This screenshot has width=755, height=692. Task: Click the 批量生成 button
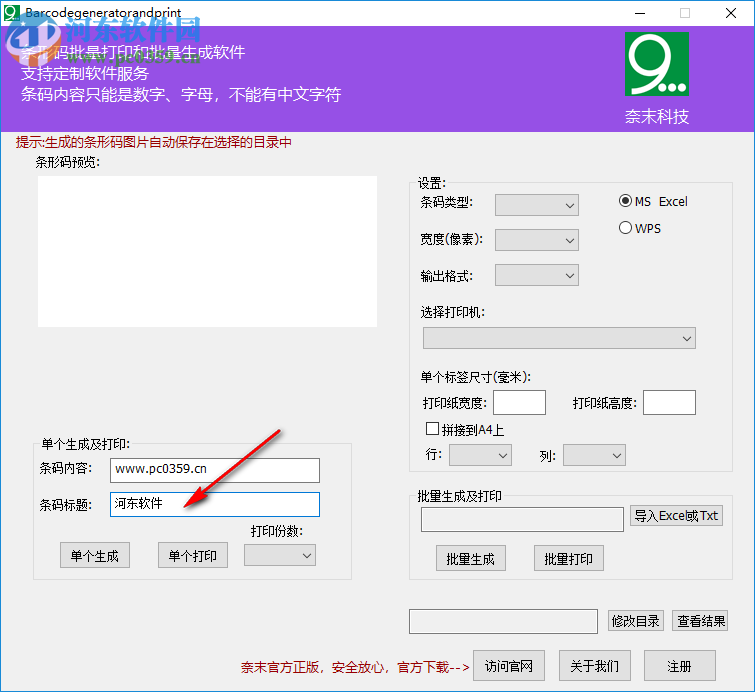[x=470, y=559]
